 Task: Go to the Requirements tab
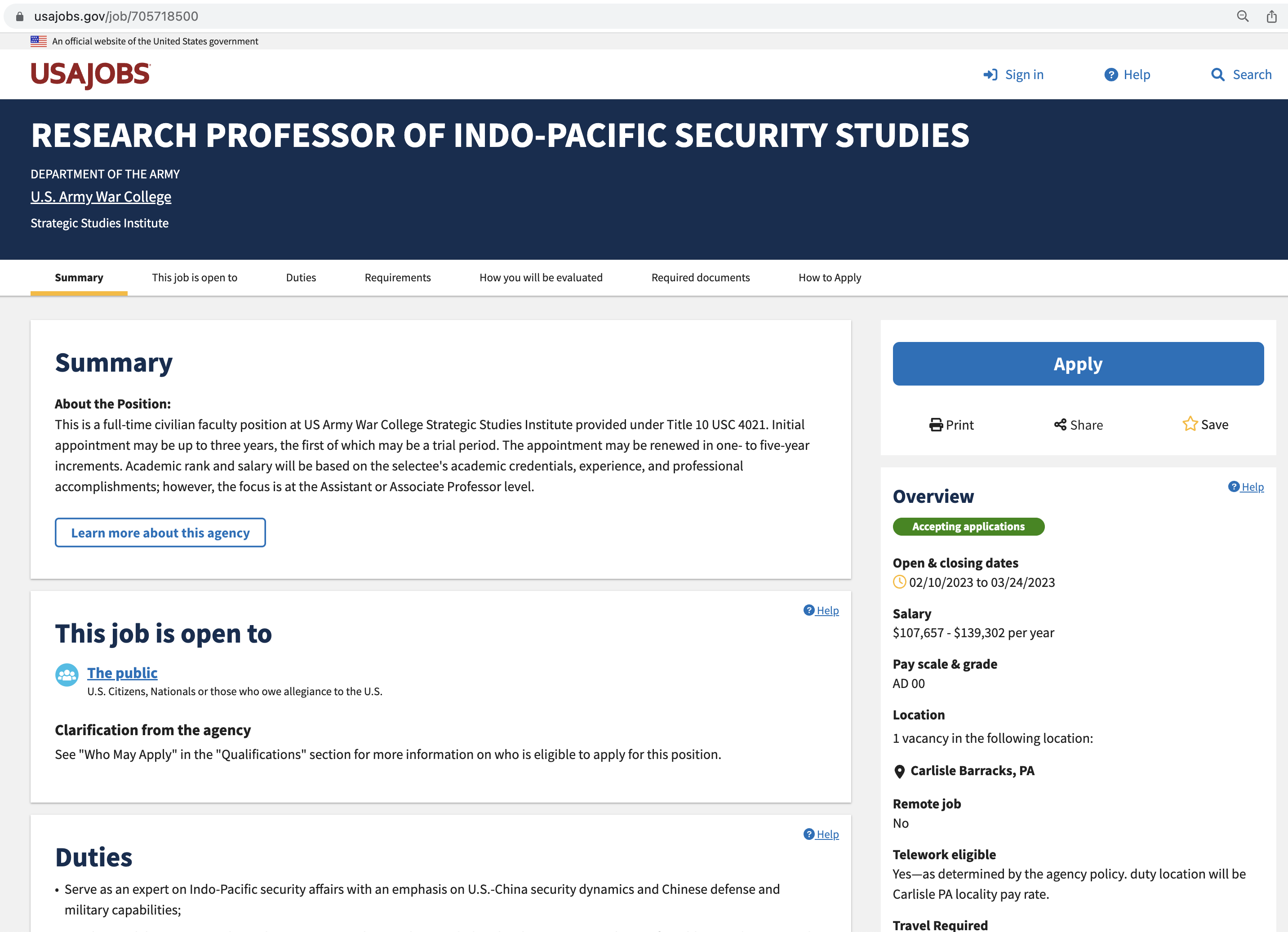pos(398,278)
